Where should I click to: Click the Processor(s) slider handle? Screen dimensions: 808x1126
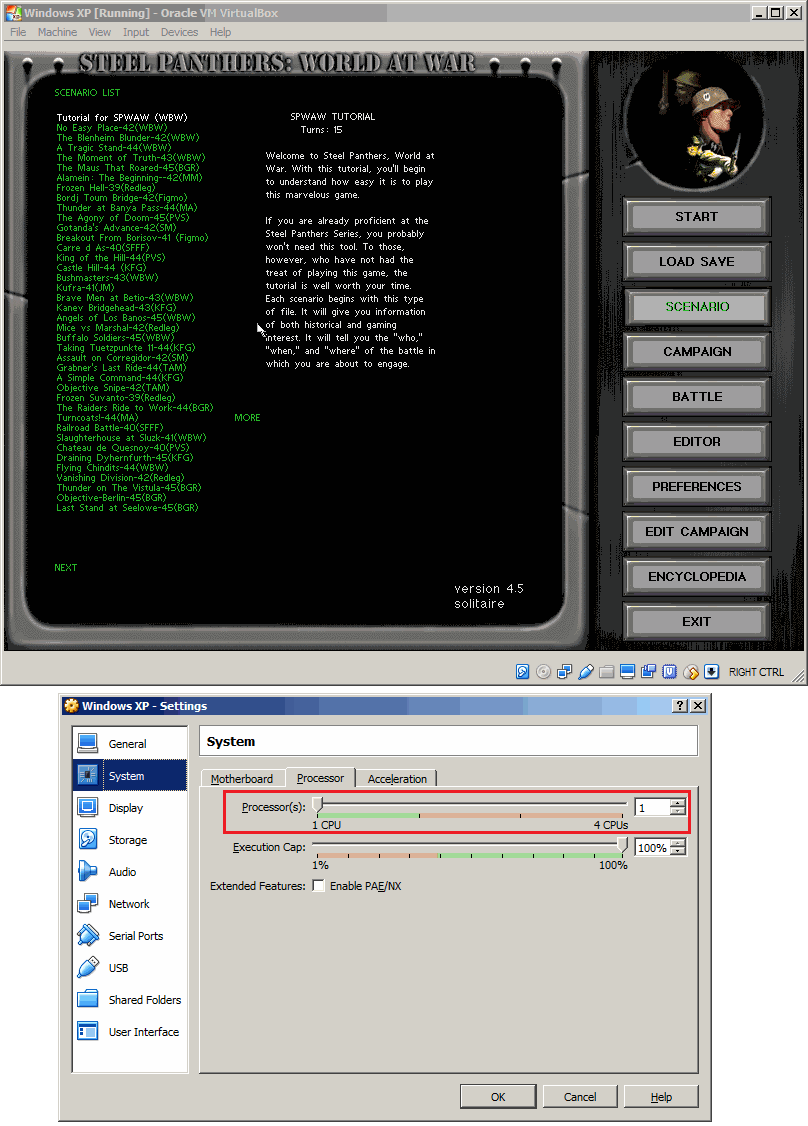pos(317,804)
